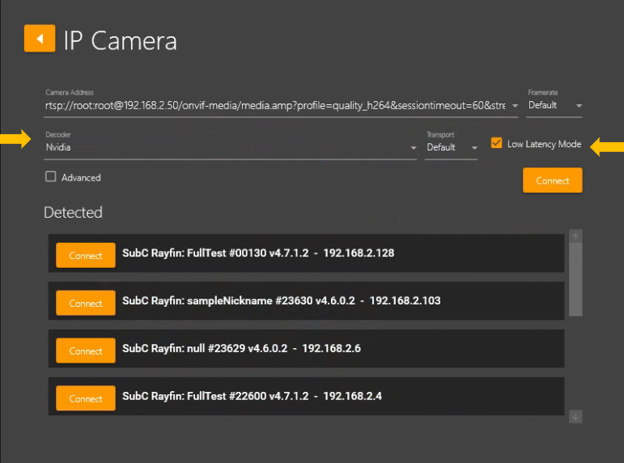Open the Decoder dropdown showing Nvidia
Image resolution: width=624 pixels, height=463 pixels.
(x=230, y=147)
